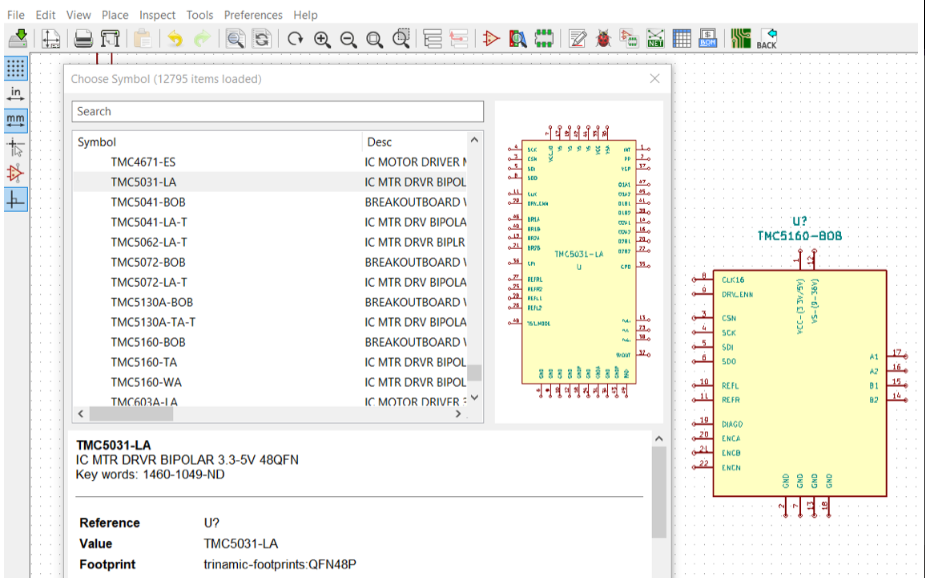Click horizontal scrollbar right arrow in list
This screenshot has height=578, width=925.
pyautogui.click(x=458, y=414)
